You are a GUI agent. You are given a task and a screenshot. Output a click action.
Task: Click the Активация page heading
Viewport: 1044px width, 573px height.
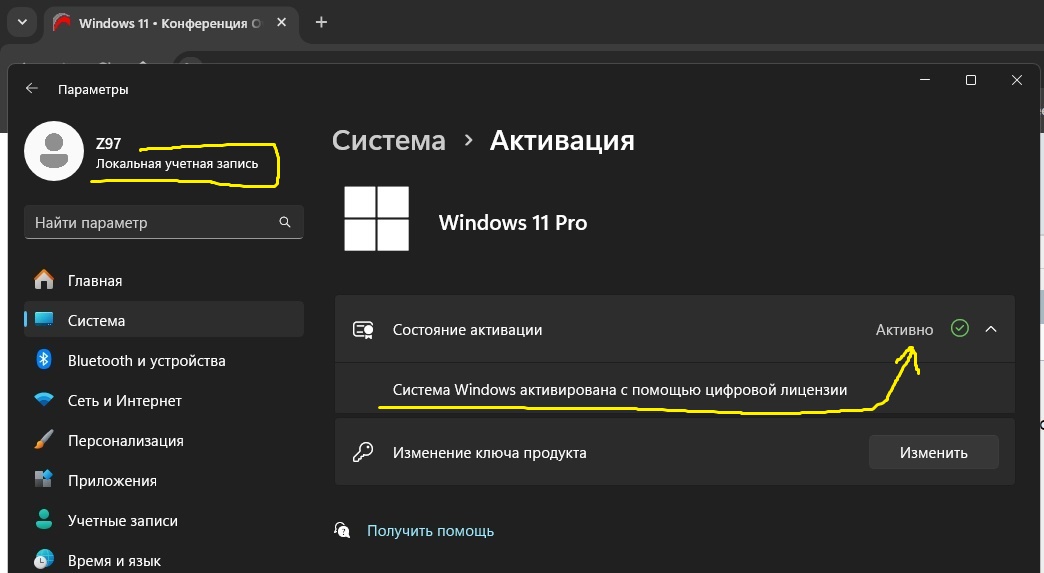click(x=562, y=140)
